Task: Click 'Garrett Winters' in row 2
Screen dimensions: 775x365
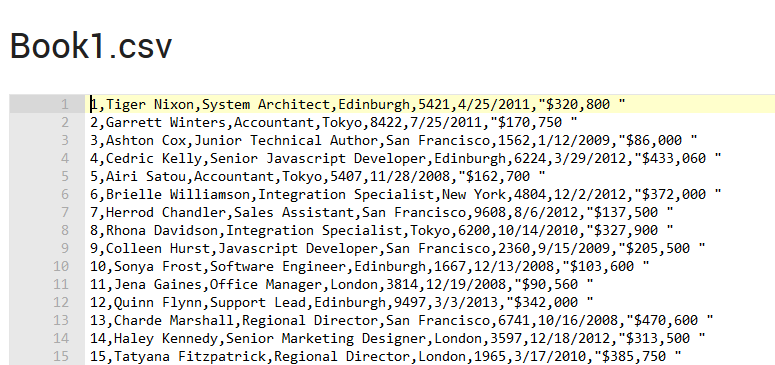Action: (x=166, y=122)
